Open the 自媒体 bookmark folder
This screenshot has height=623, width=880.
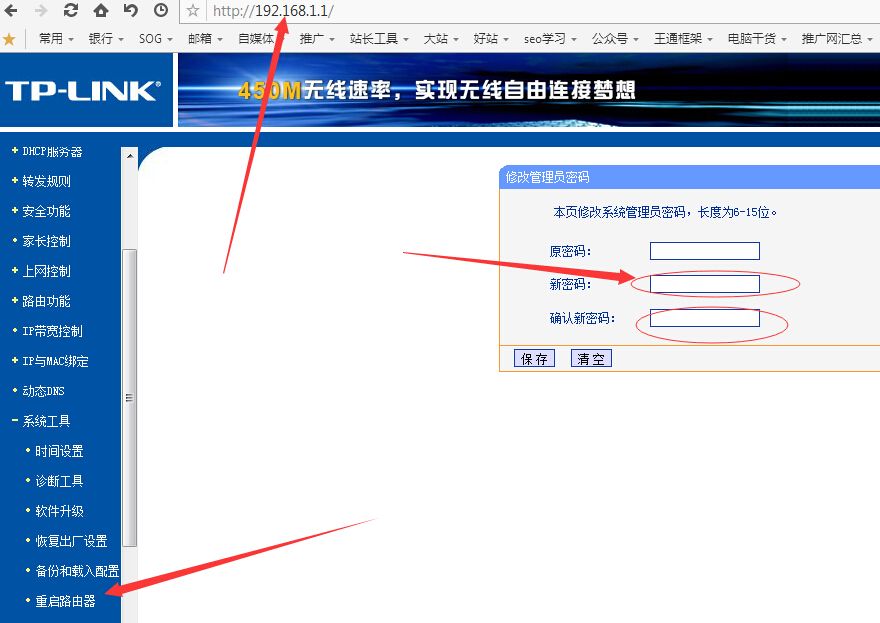point(260,39)
